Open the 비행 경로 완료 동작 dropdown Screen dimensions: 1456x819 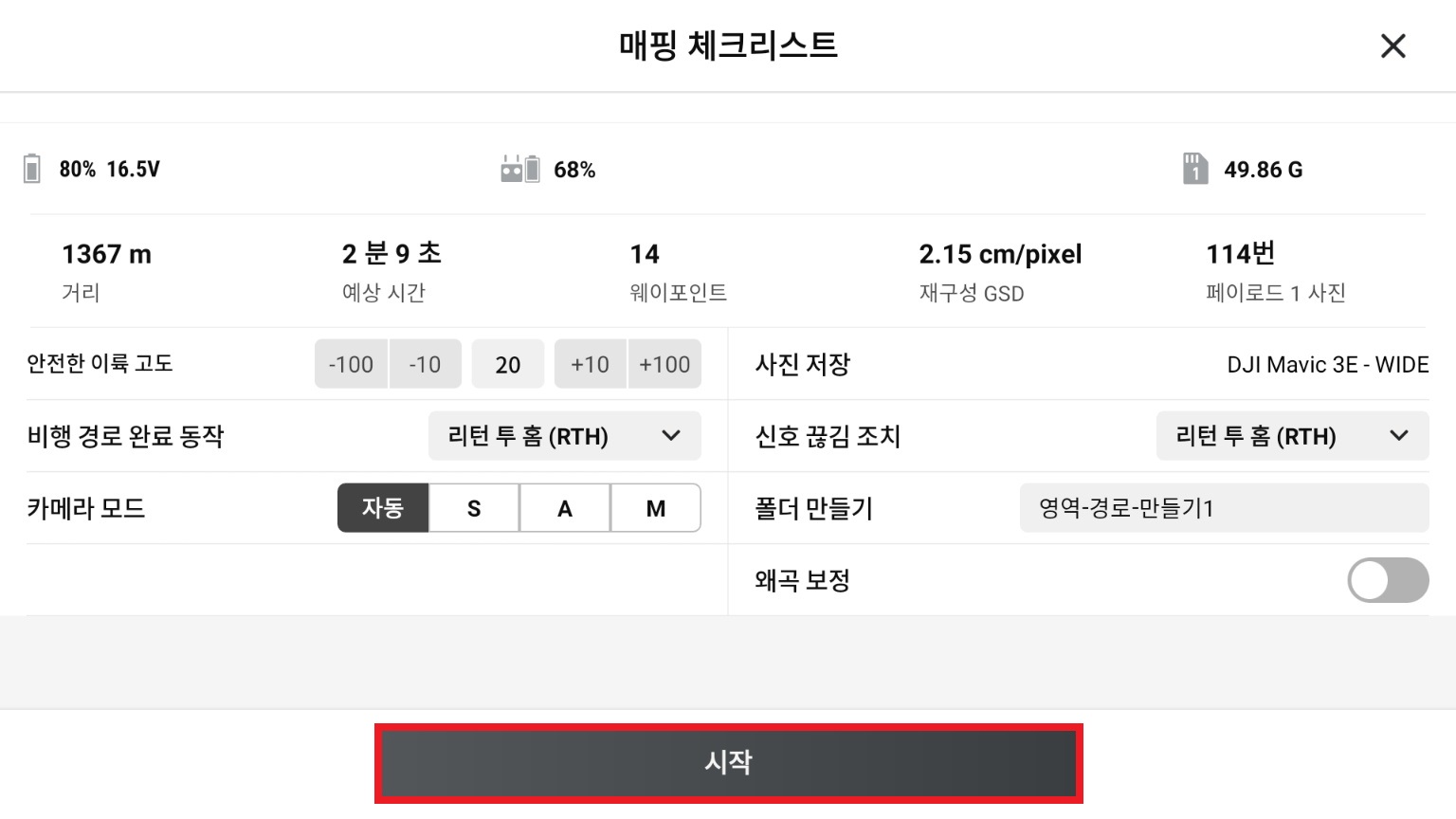coord(564,436)
